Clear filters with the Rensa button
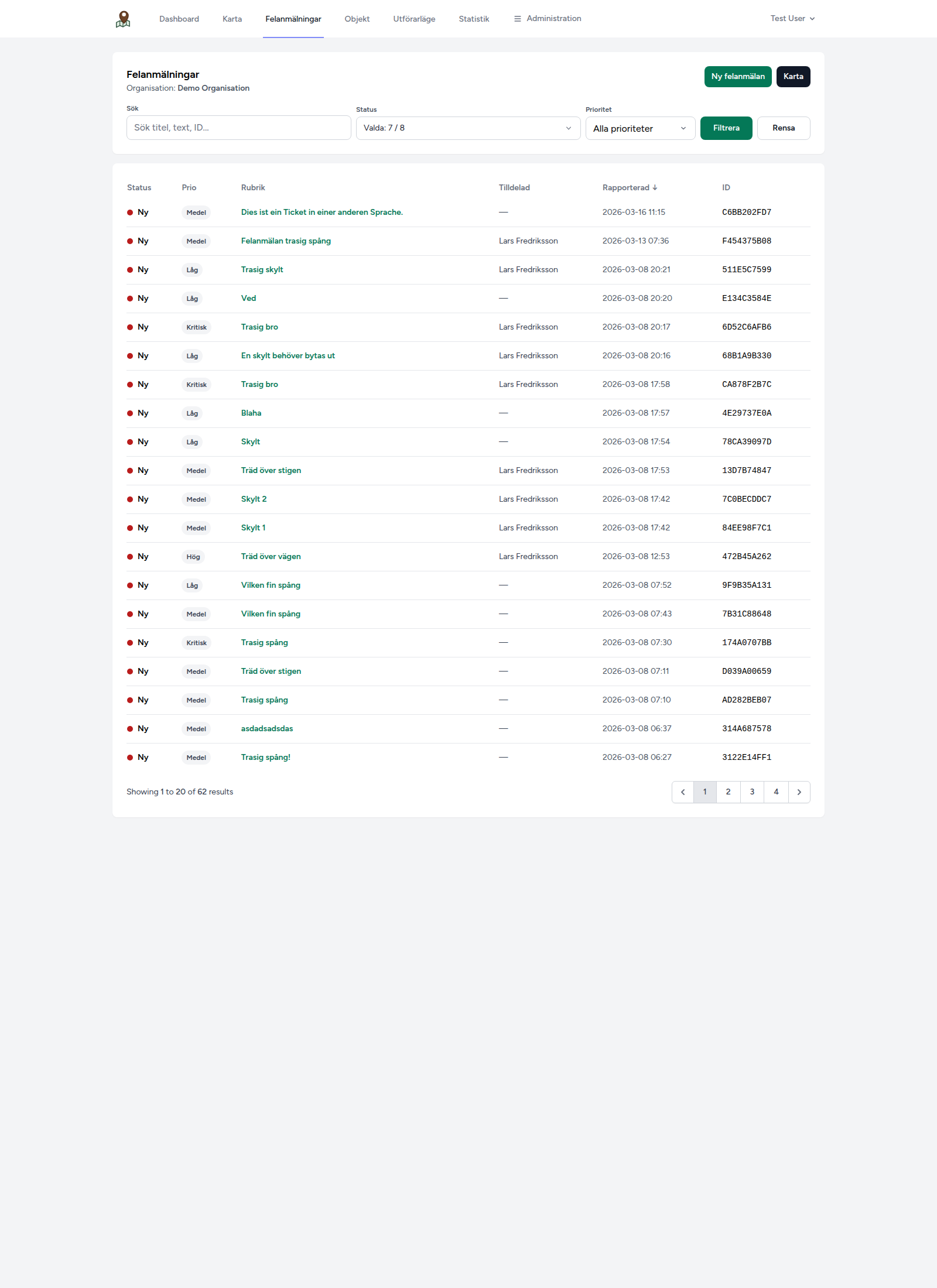The width and height of the screenshot is (937, 1288). [784, 128]
